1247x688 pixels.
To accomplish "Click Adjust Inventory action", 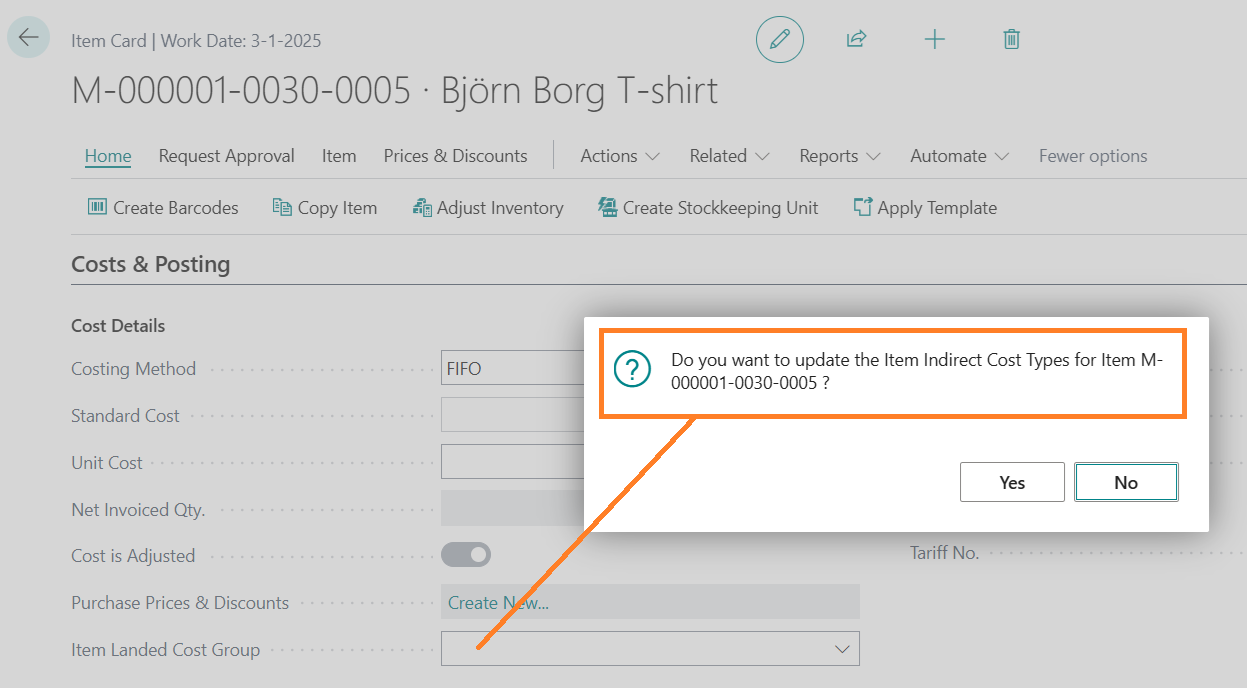I will tap(488, 208).
